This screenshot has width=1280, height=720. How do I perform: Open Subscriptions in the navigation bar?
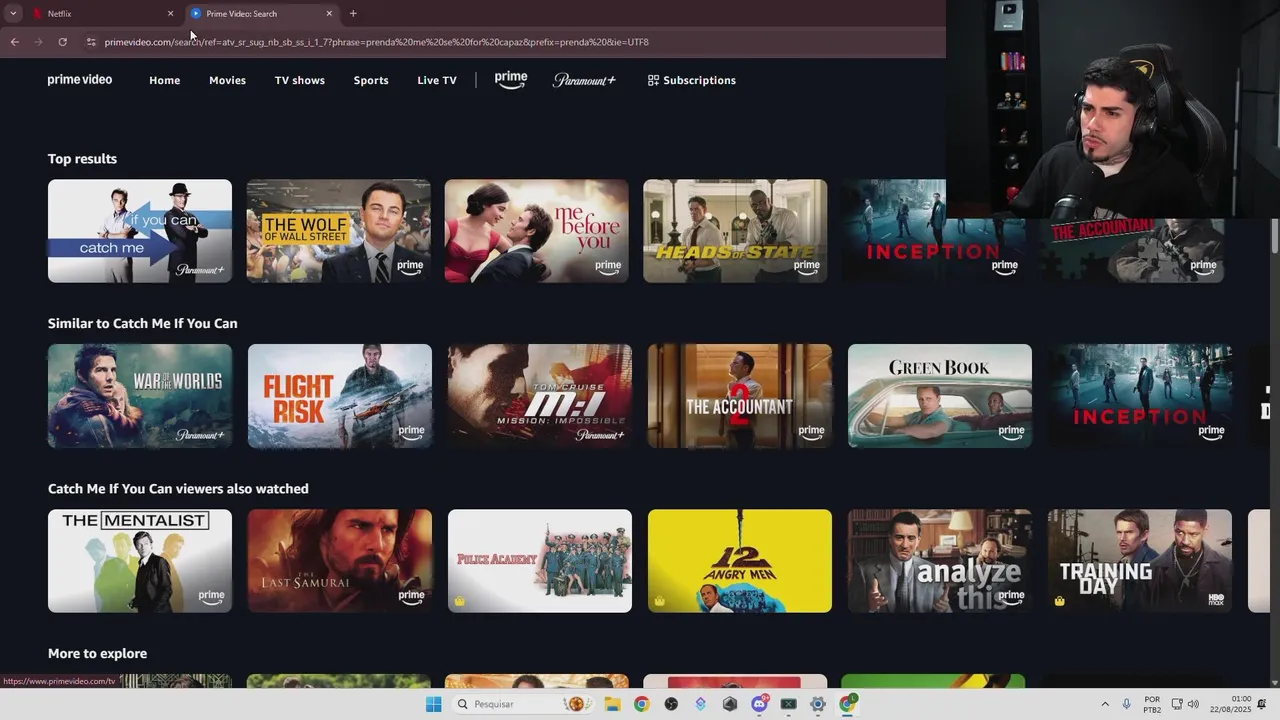pos(692,80)
